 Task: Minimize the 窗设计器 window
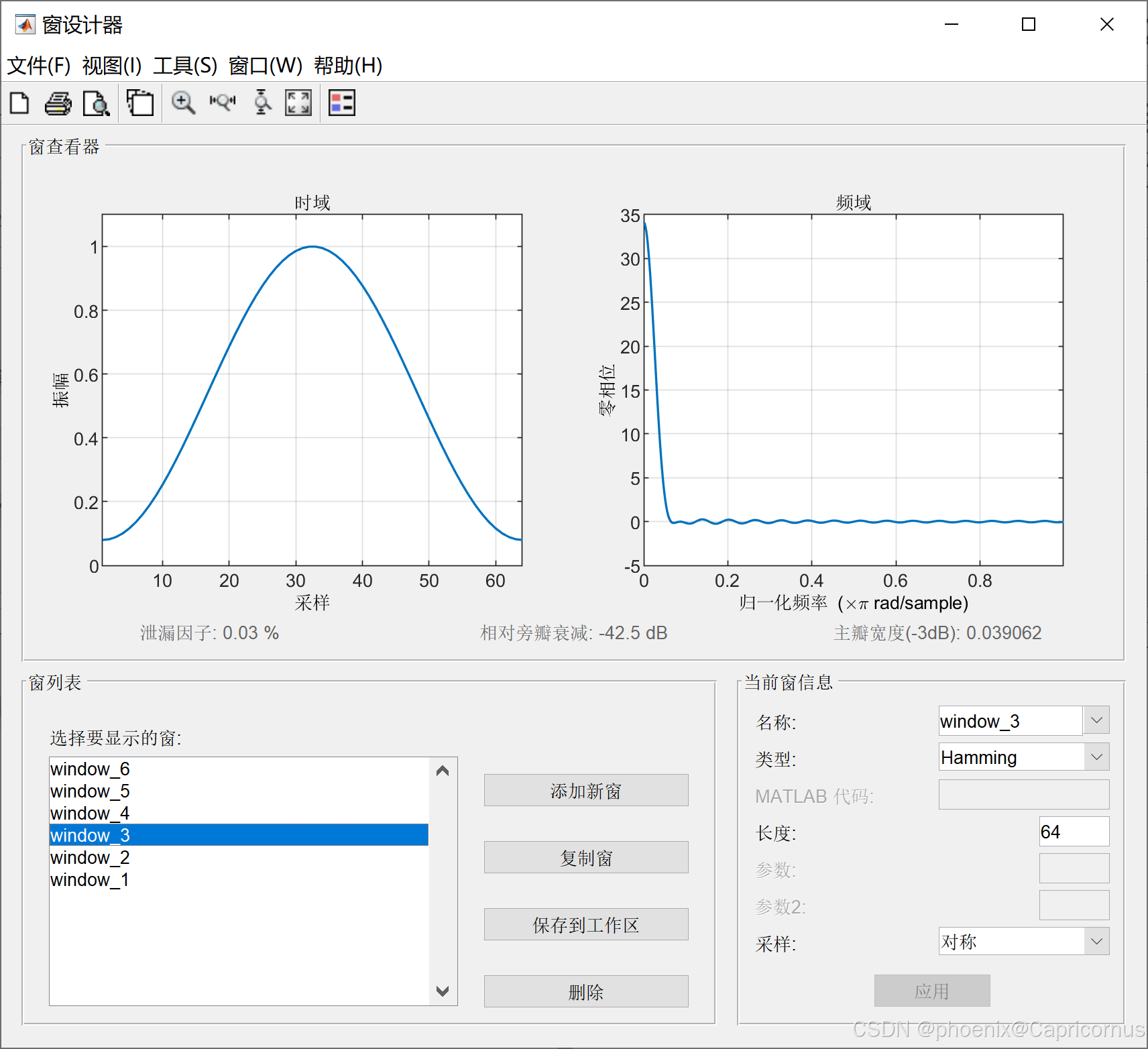click(952, 25)
